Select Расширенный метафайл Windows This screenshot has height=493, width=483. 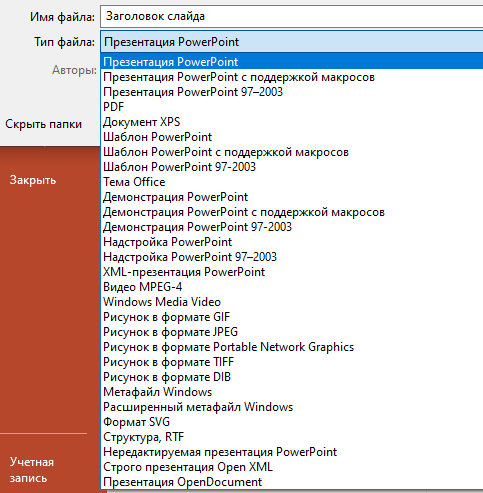coord(292,407)
